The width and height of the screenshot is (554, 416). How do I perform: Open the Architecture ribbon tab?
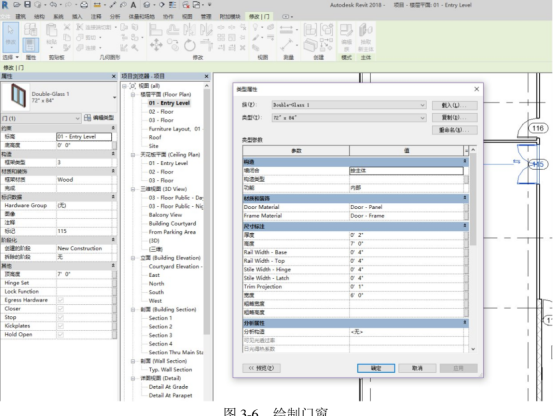point(20,17)
